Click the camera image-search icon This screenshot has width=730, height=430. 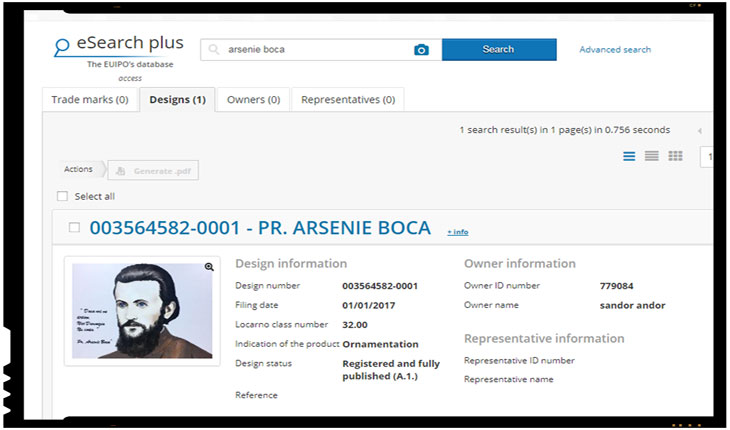pyautogui.click(x=421, y=50)
